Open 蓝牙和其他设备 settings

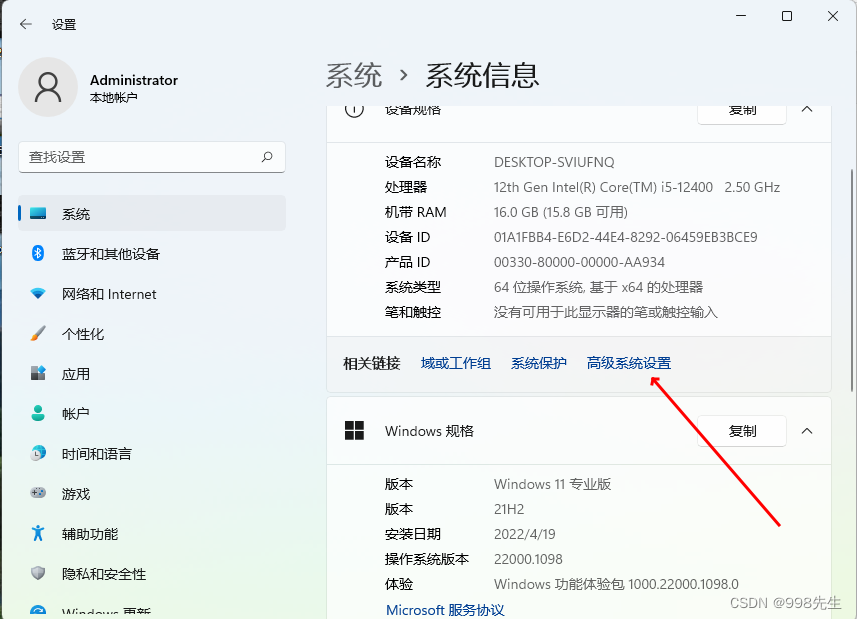152,254
